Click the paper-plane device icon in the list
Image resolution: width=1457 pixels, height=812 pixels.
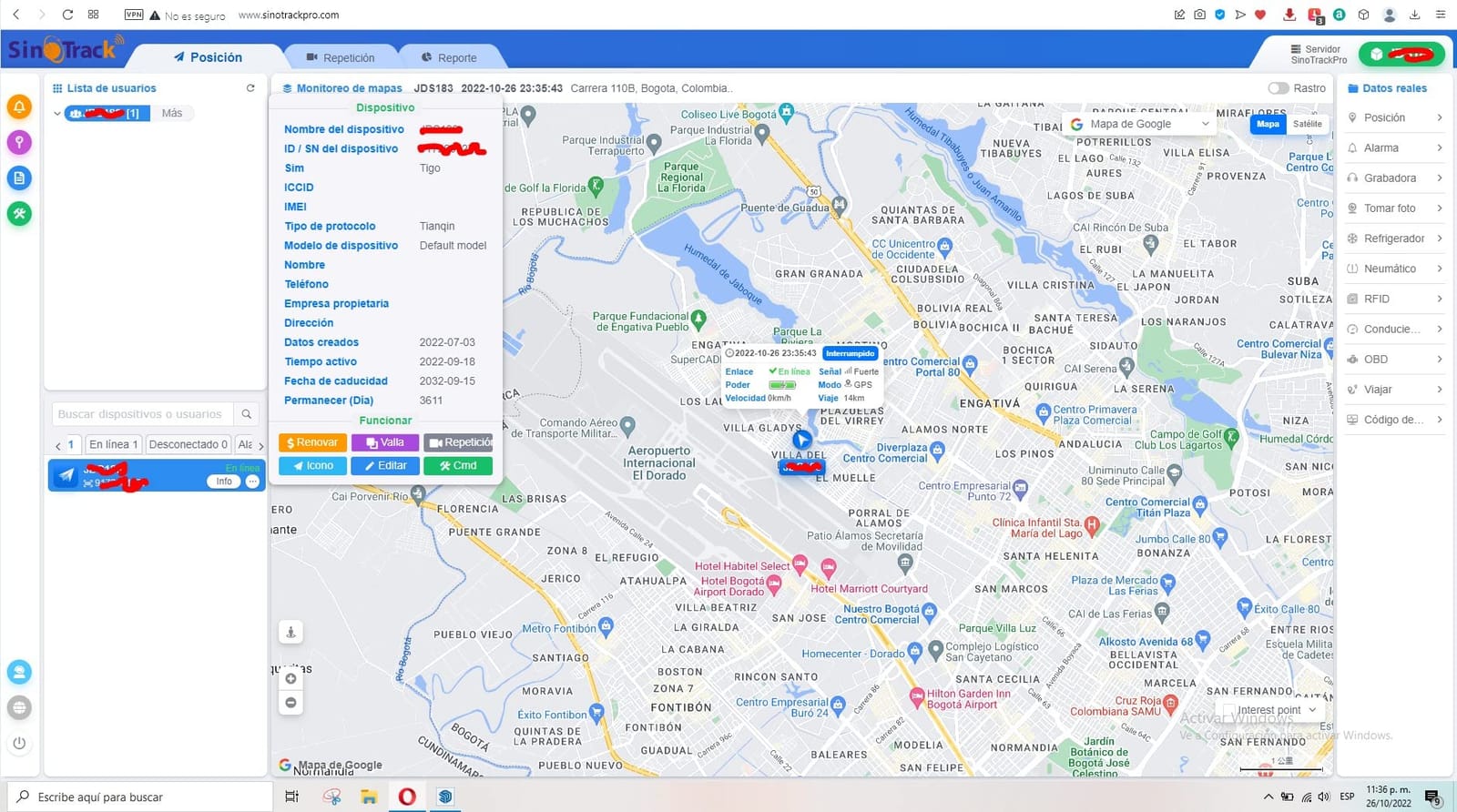point(66,475)
